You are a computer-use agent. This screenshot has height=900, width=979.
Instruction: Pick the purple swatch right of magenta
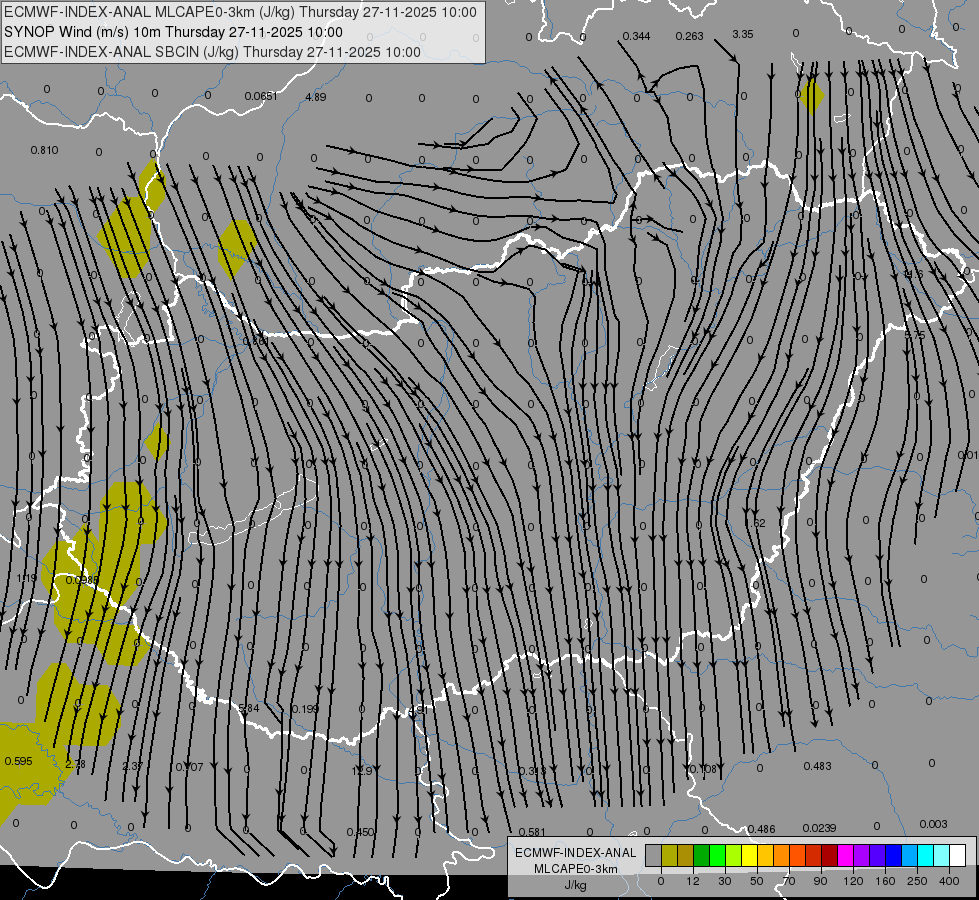pyautogui.click(x=862, y=855)
